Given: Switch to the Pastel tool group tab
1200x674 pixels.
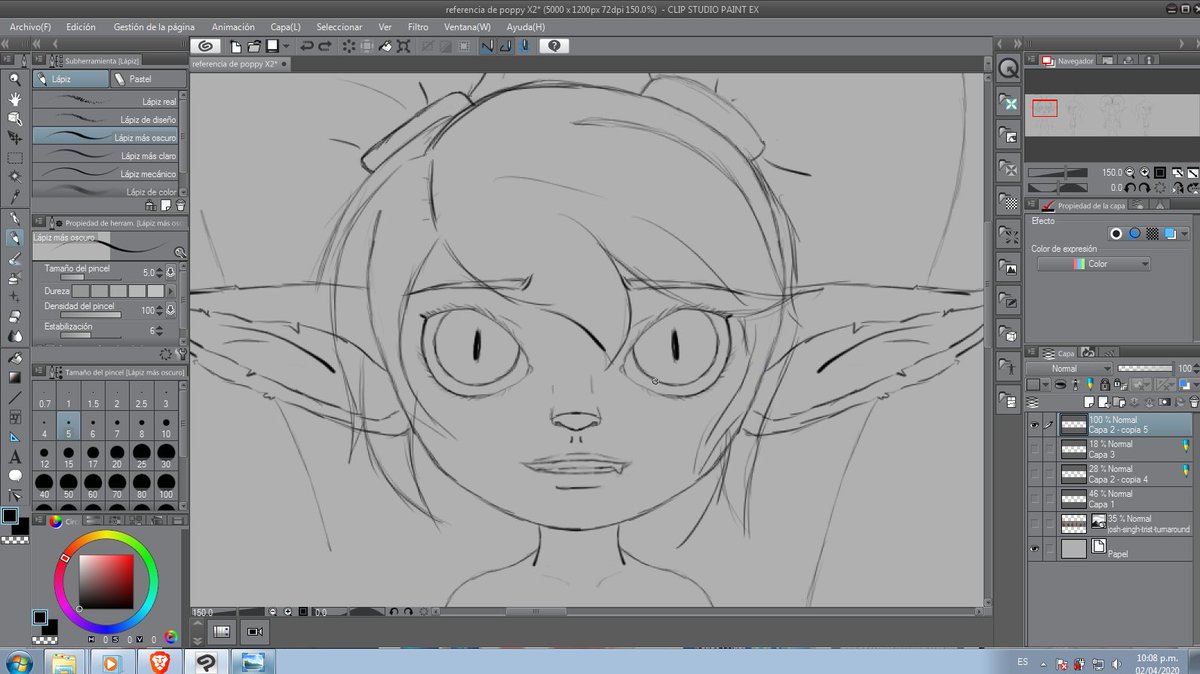Looking at the screenshot, I should [x=147, y=79].
